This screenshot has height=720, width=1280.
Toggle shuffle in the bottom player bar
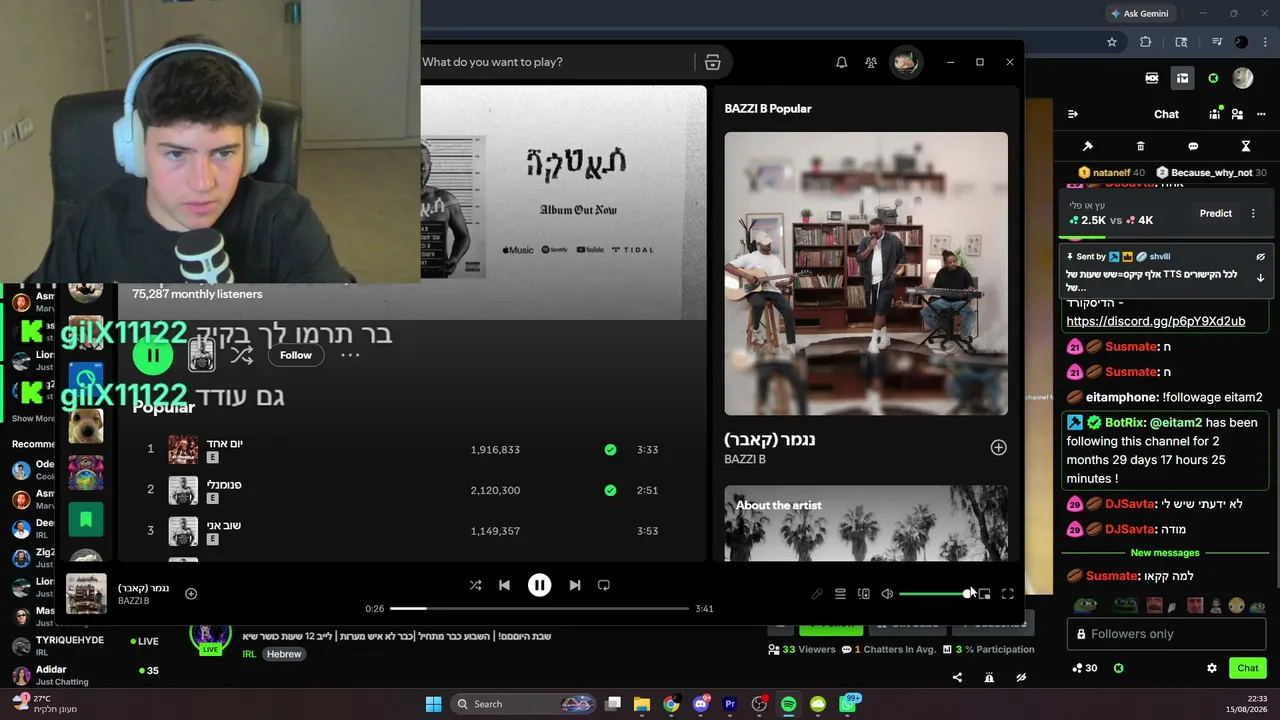click(x=475, y=585)
